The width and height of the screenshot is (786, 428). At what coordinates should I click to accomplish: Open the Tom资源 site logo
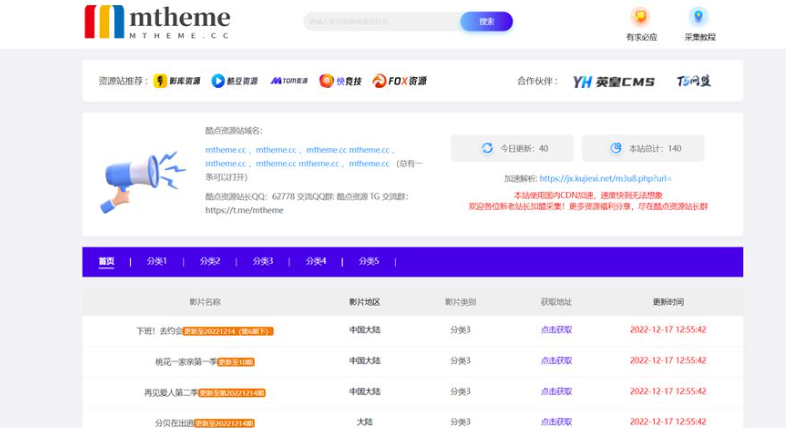[289, 81]
